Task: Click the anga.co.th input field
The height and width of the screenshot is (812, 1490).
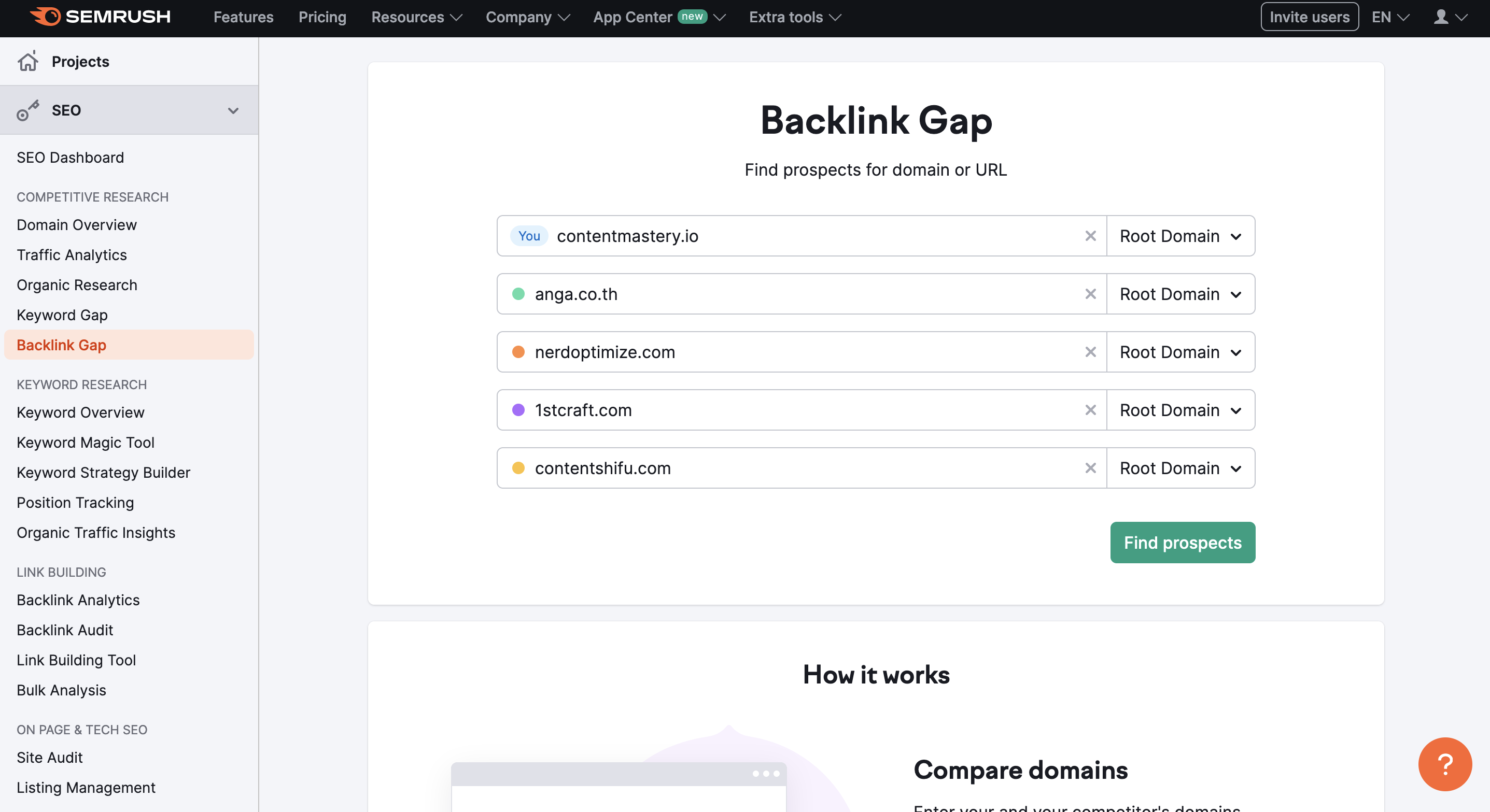Action: 802,294
